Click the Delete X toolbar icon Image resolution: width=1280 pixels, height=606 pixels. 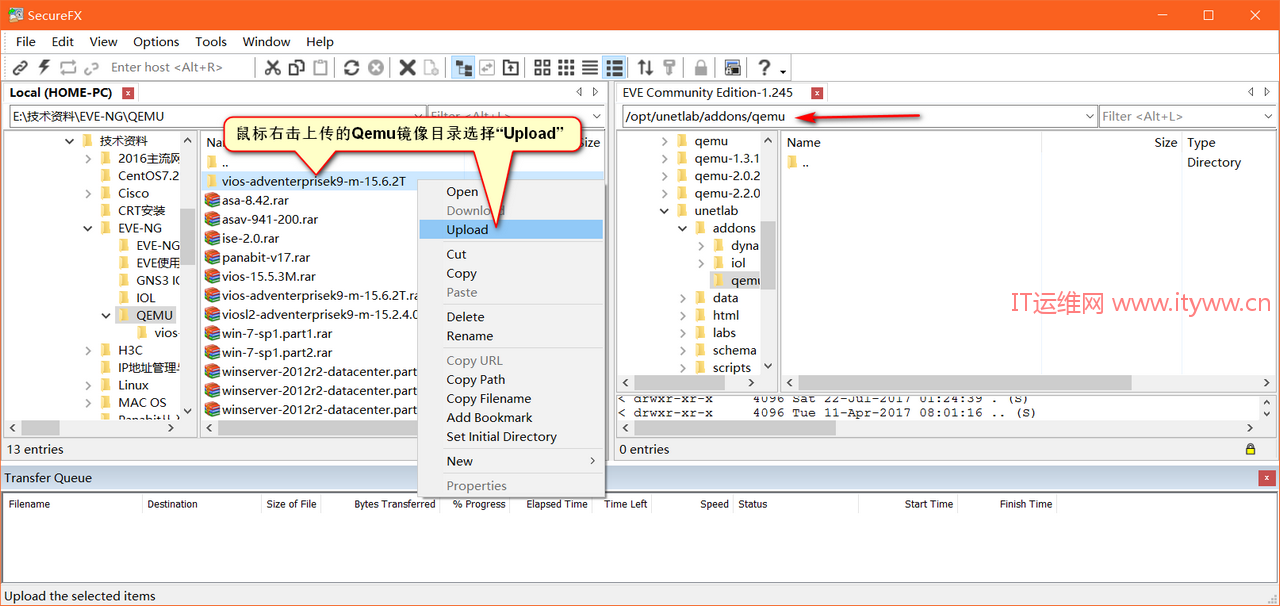407,68
